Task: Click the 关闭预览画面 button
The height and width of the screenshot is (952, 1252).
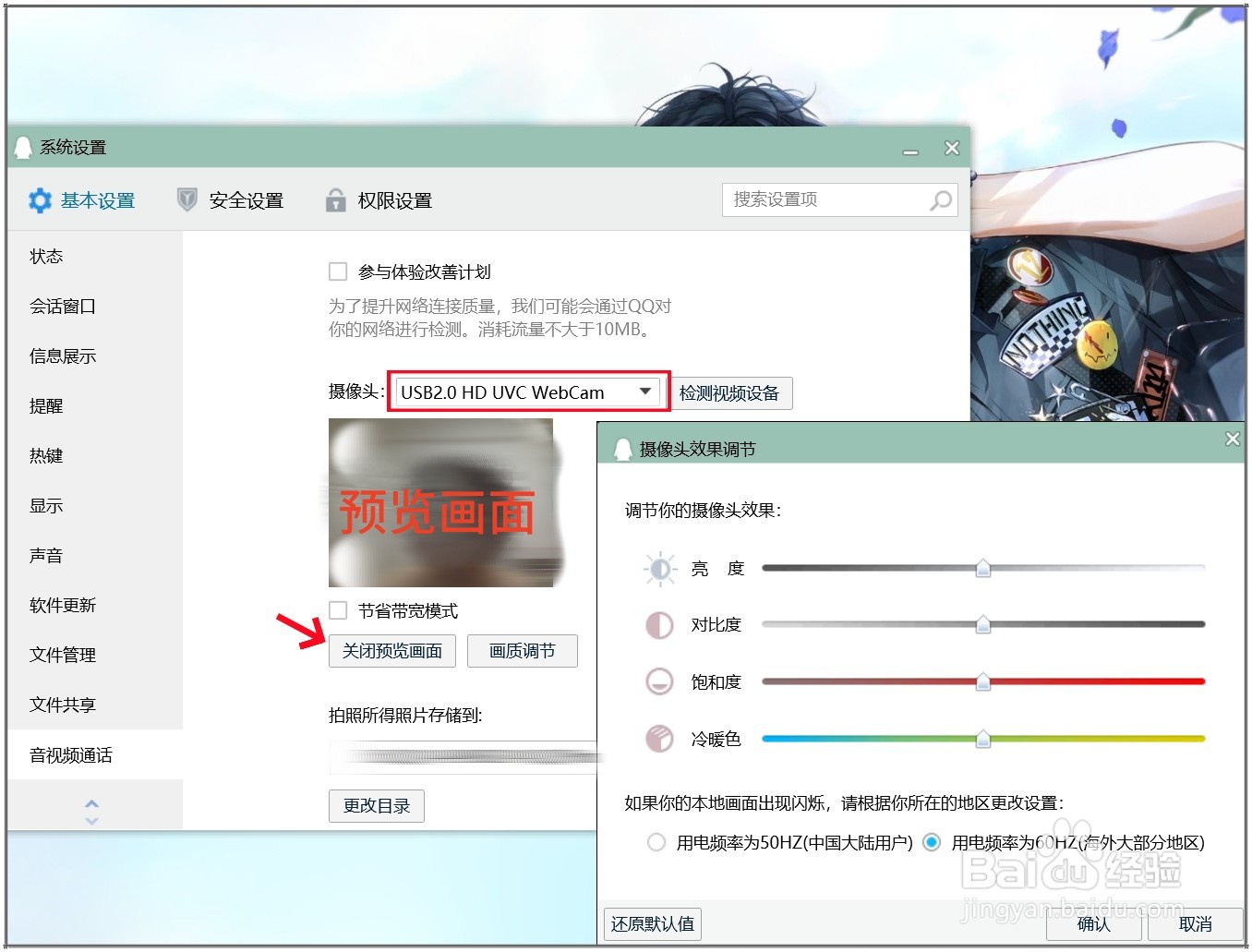Action: 392,651
